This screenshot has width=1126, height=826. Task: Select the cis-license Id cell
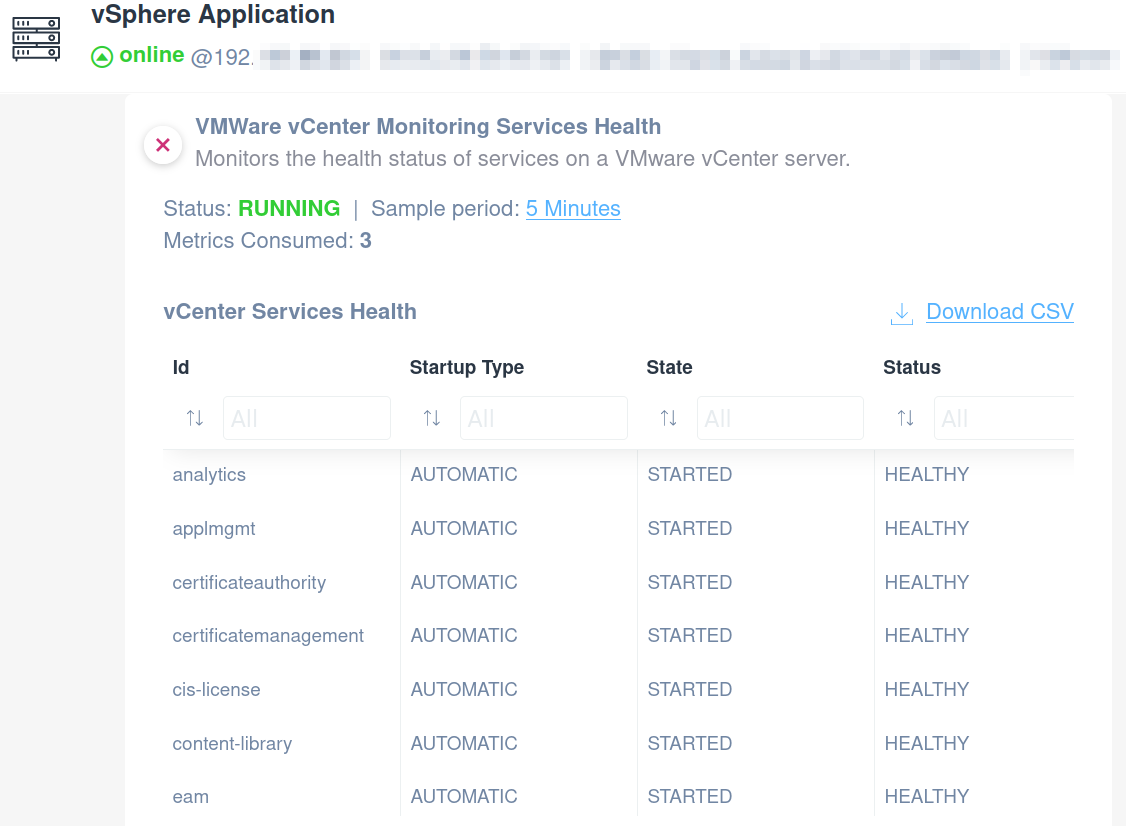pos(216,690)
